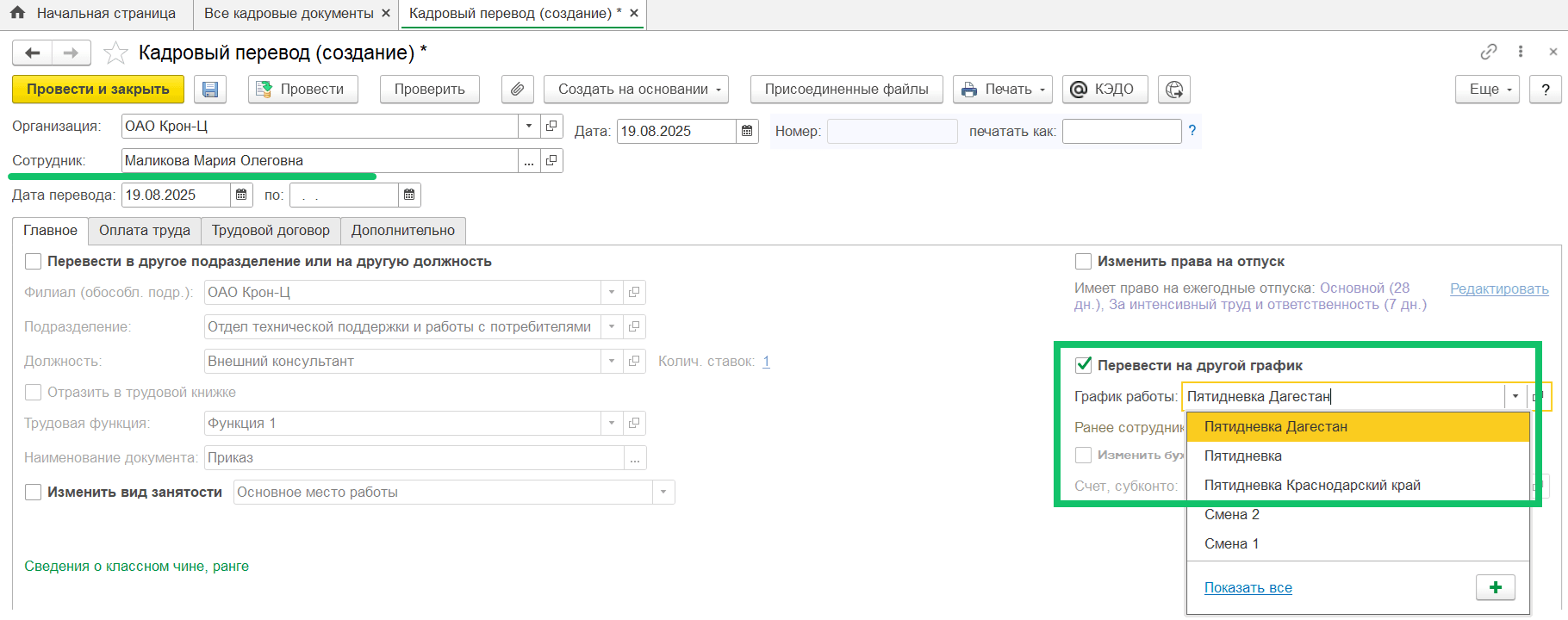Open Создать на основании dropdown
The width and height of the screenshot is (1568, 620).
636,90
